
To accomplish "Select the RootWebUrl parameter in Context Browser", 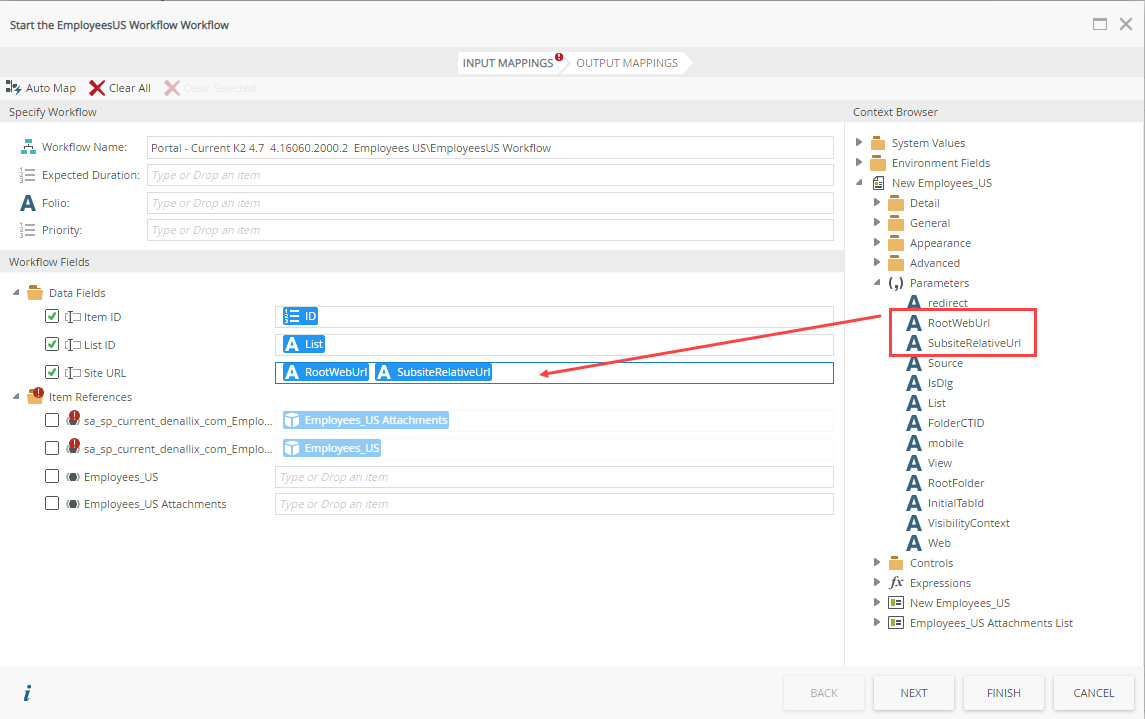I will tap(958, 323).
